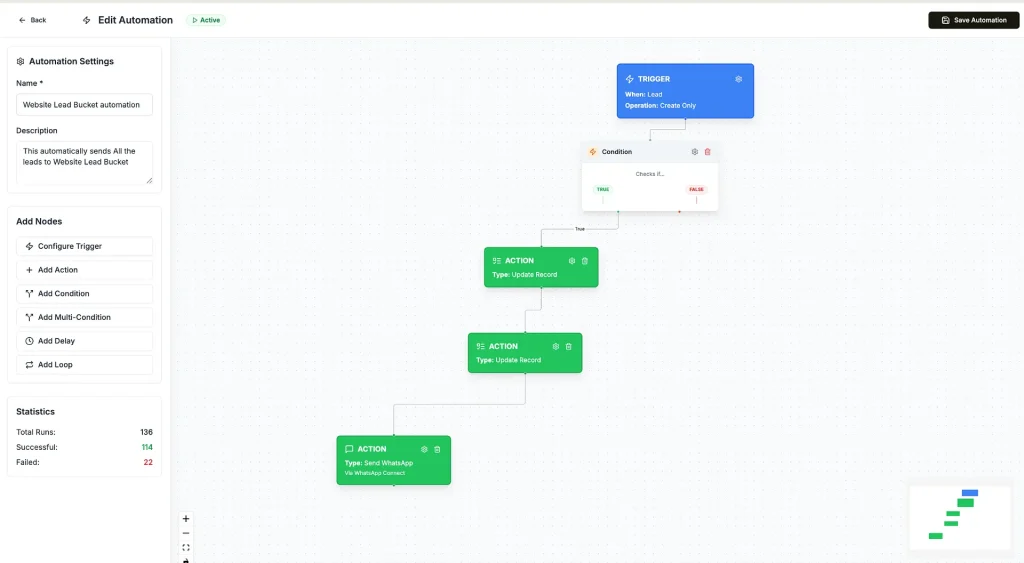Select the blue Trigger node
The height and width of the screenshot is (563, 1024).
coord(685,91)
